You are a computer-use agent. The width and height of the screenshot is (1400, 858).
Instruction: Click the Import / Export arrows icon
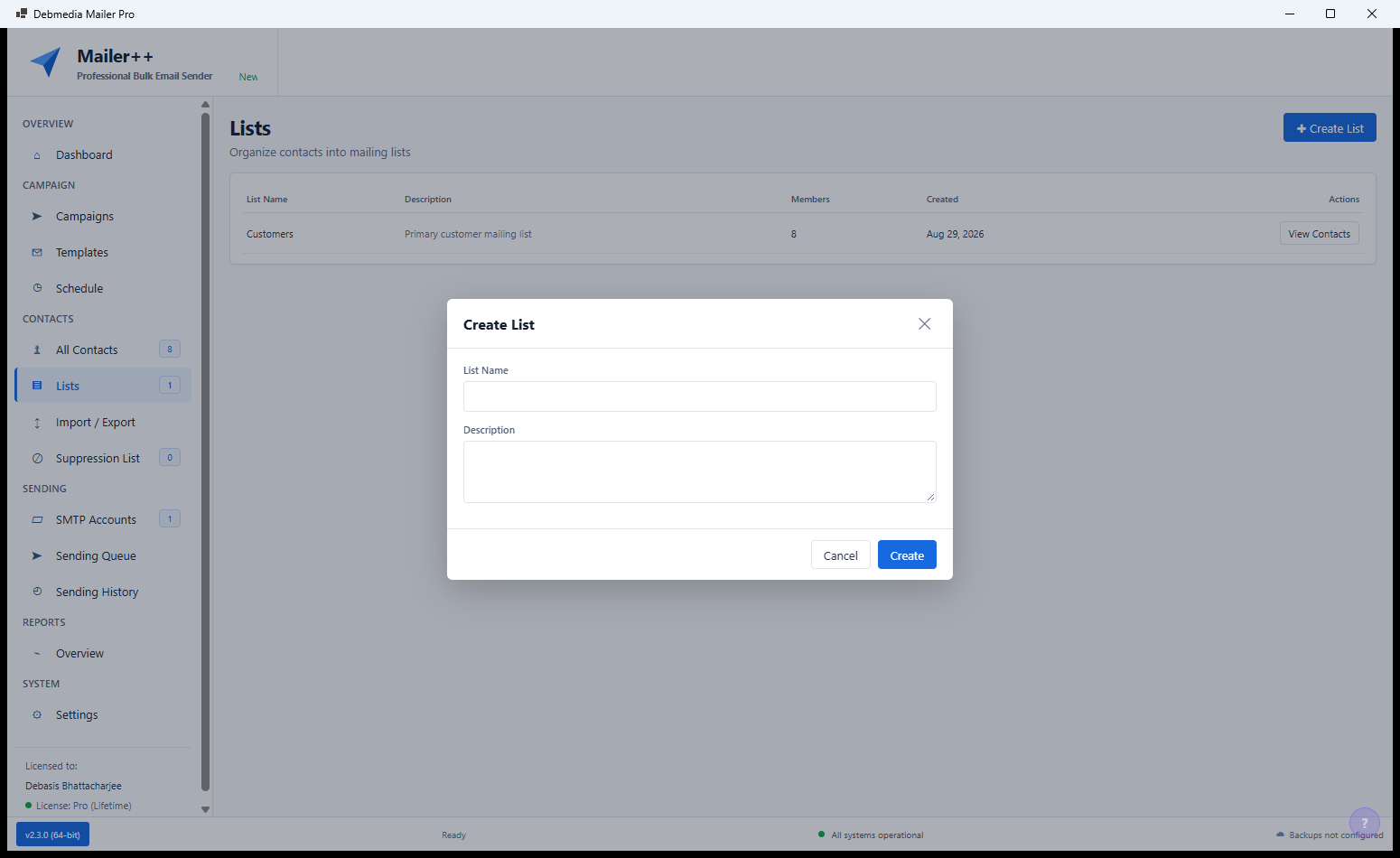(x=37, y=423)
